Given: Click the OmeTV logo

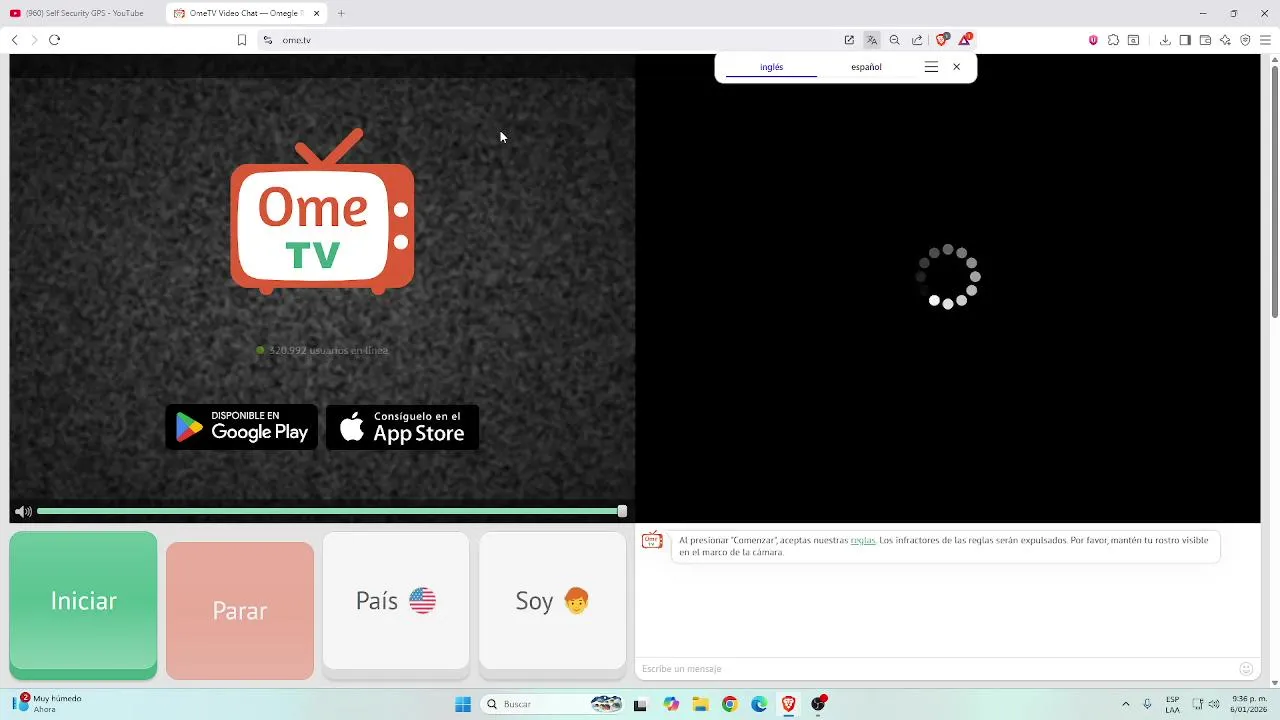Looking at the screenshot, I should [x=322, y=212].
